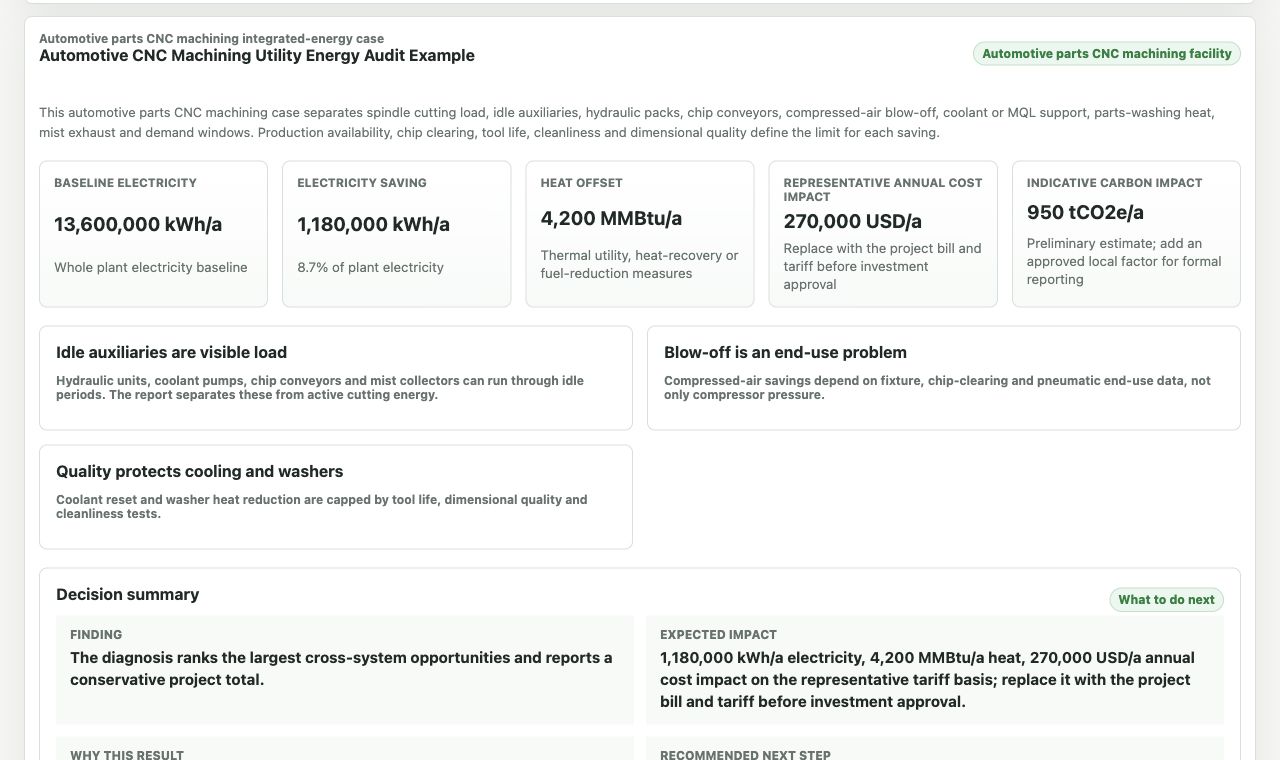This screenshot has height=760, width=1280.
Task: Click the 'Quality protects cooling and washers' heading
Action: [x=199, y=472]
